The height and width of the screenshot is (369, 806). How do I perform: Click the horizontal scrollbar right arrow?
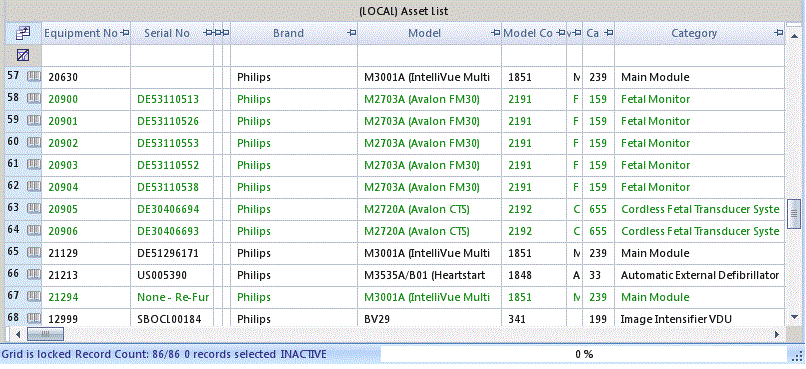pyautogui.click(x=777, y=335)
